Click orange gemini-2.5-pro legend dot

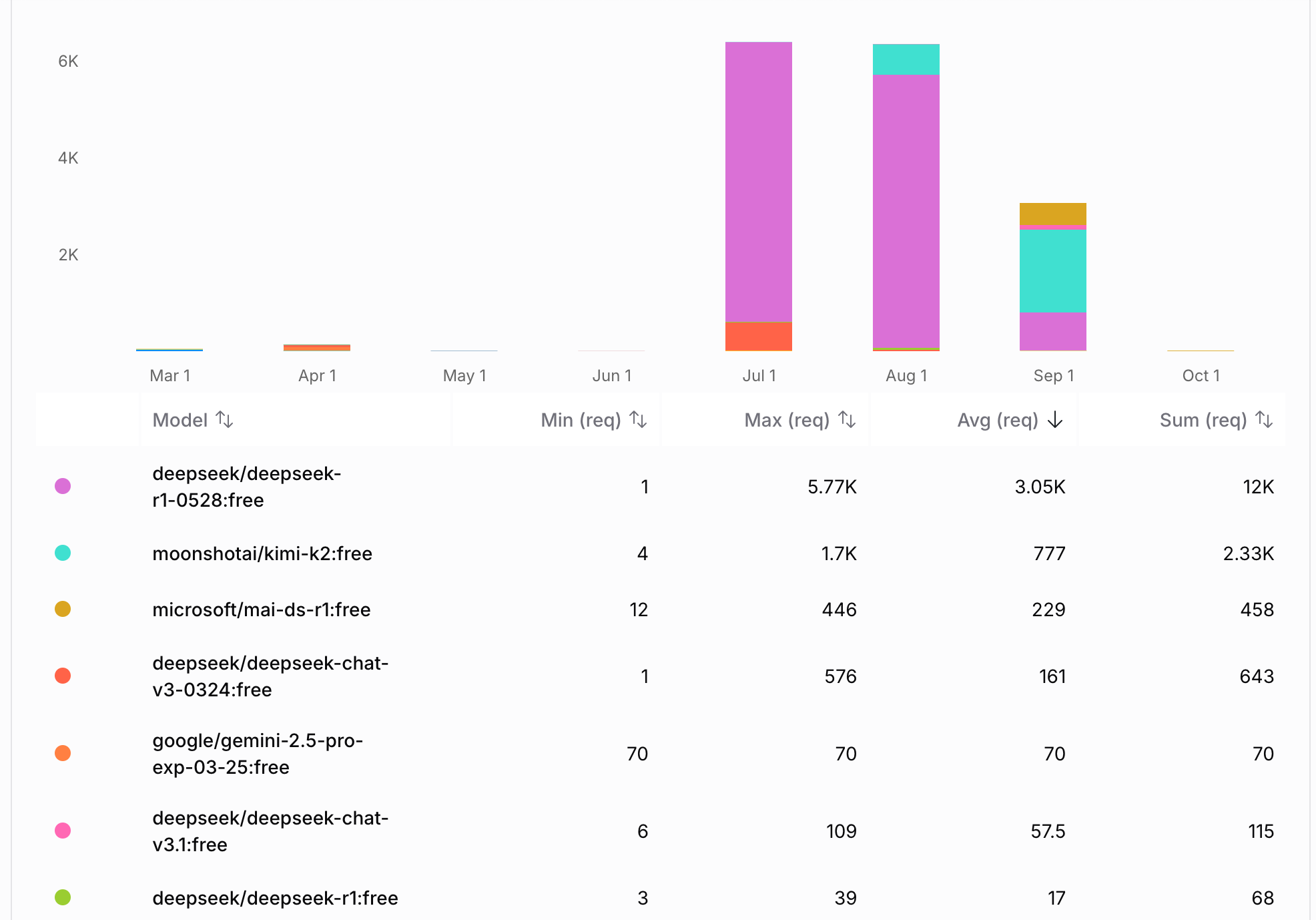click(63, 753)
